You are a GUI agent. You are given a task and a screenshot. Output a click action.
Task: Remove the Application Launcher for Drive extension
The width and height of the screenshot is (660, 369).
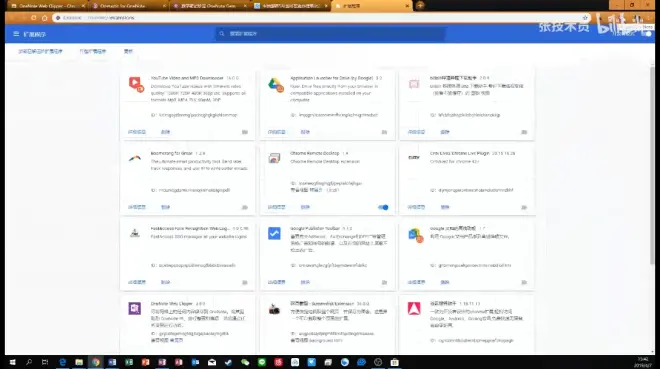(305, 132)
